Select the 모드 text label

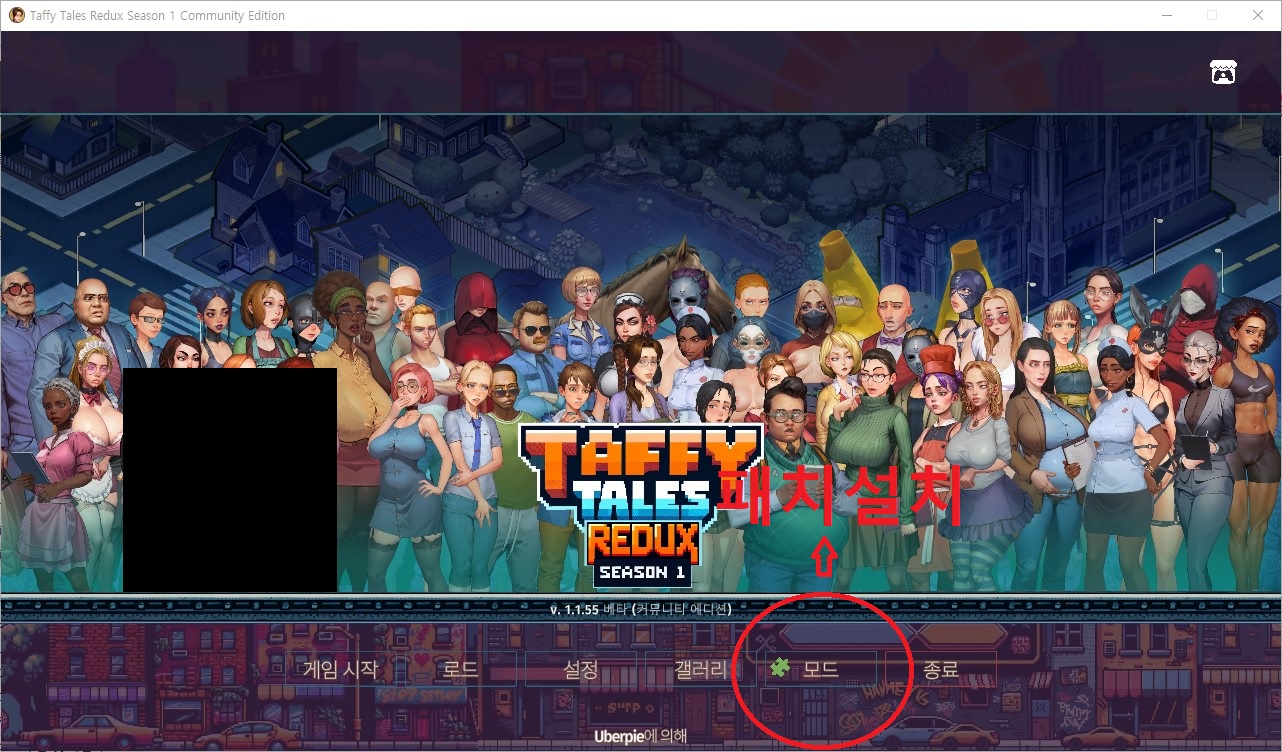point(821,669)
